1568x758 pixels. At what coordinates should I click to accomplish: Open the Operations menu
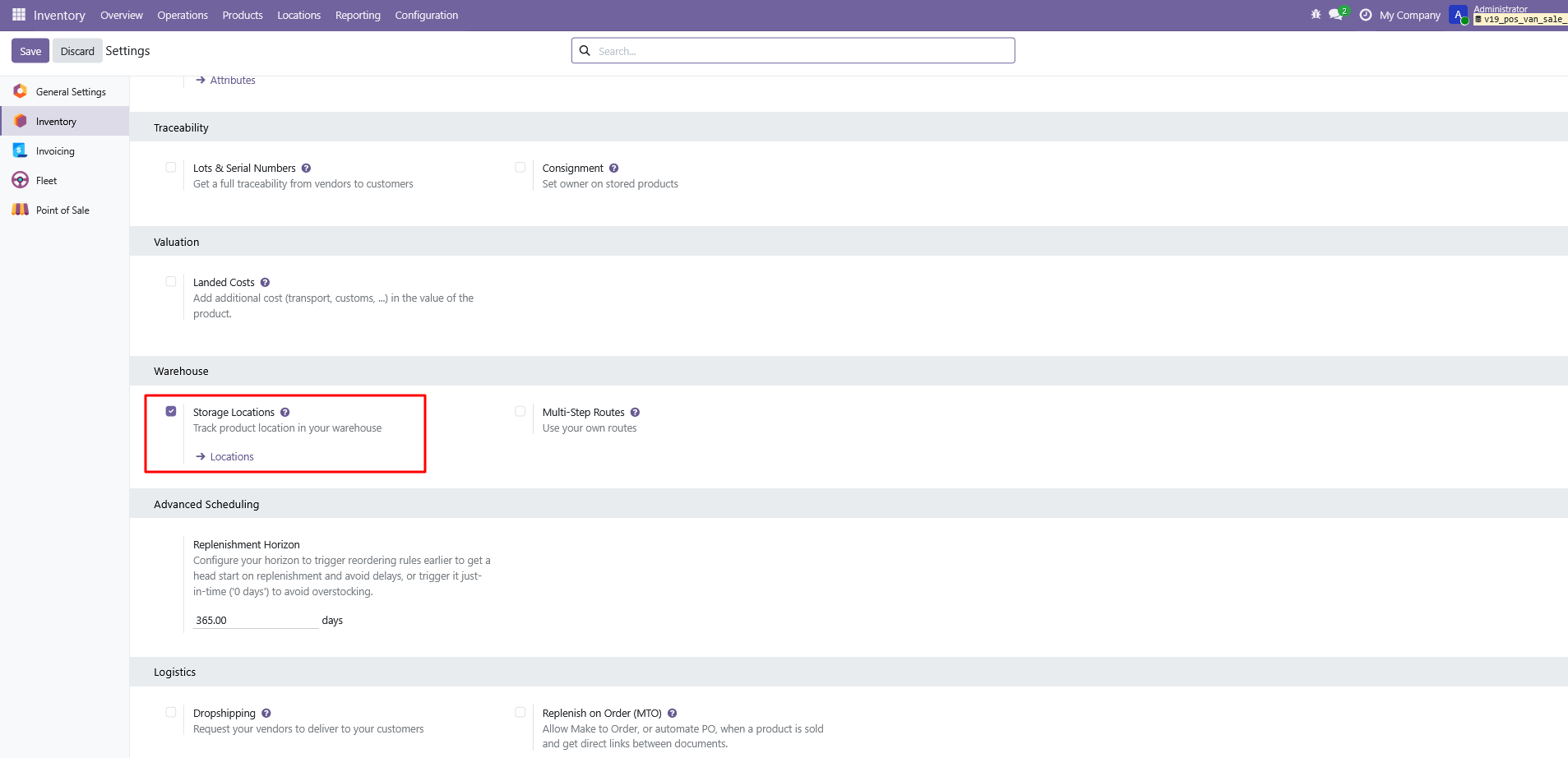pos(183,15)
